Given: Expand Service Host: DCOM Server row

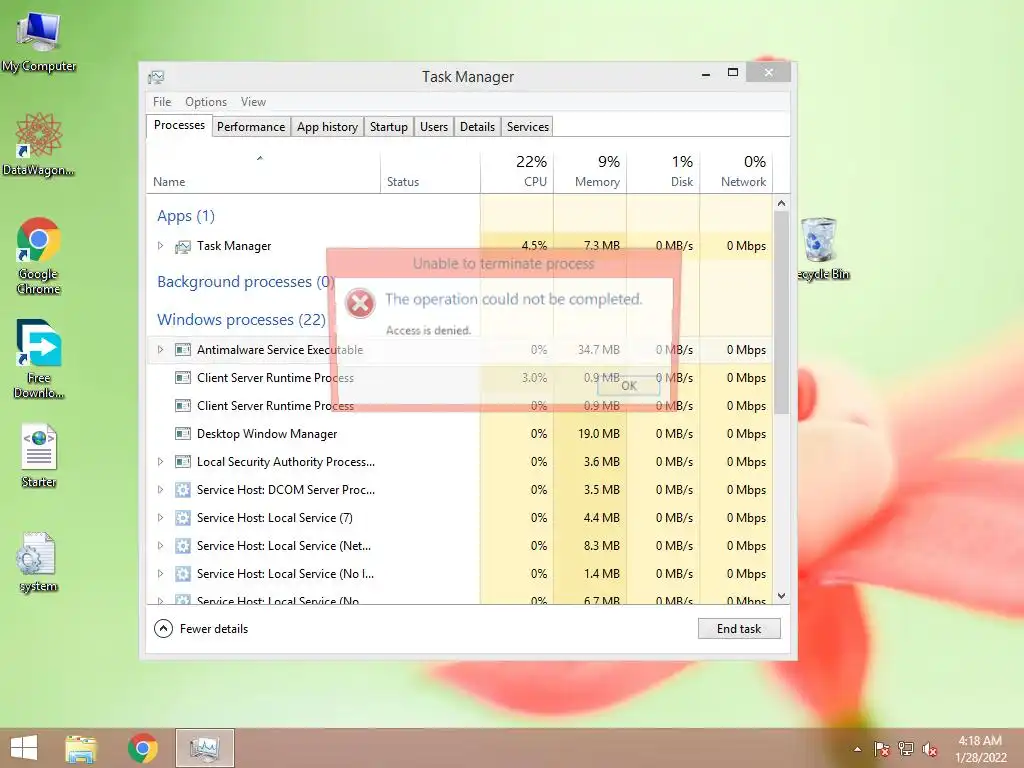Looking at the screenshot, I should click(x=161, y=490).
